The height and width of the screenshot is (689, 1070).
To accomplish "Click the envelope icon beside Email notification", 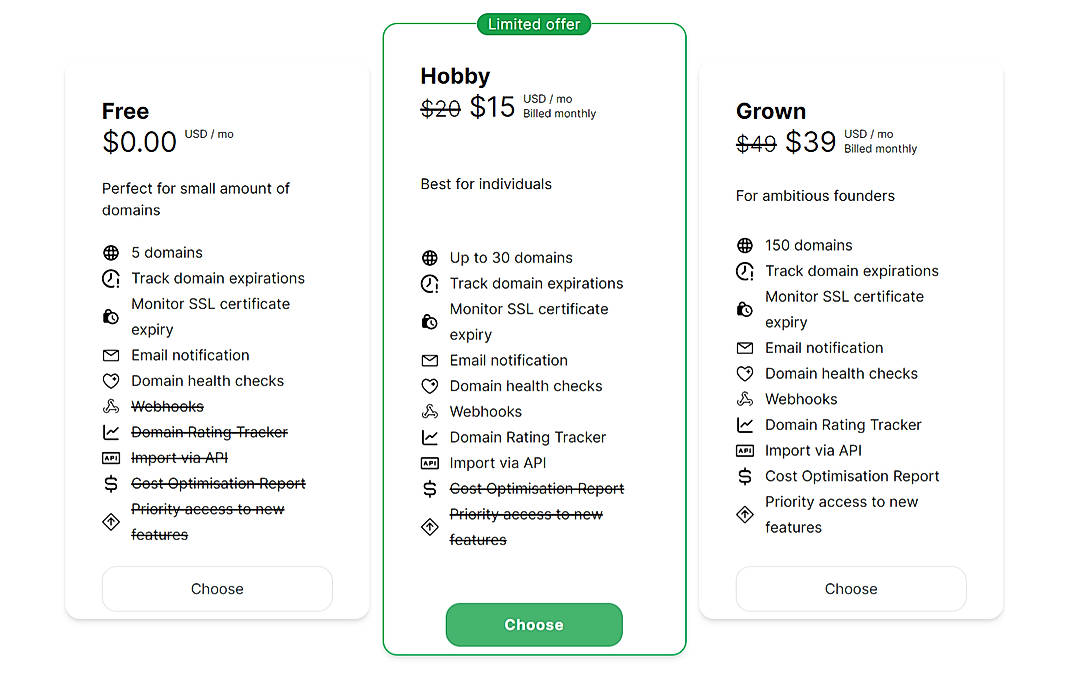I will coord(111,355).
